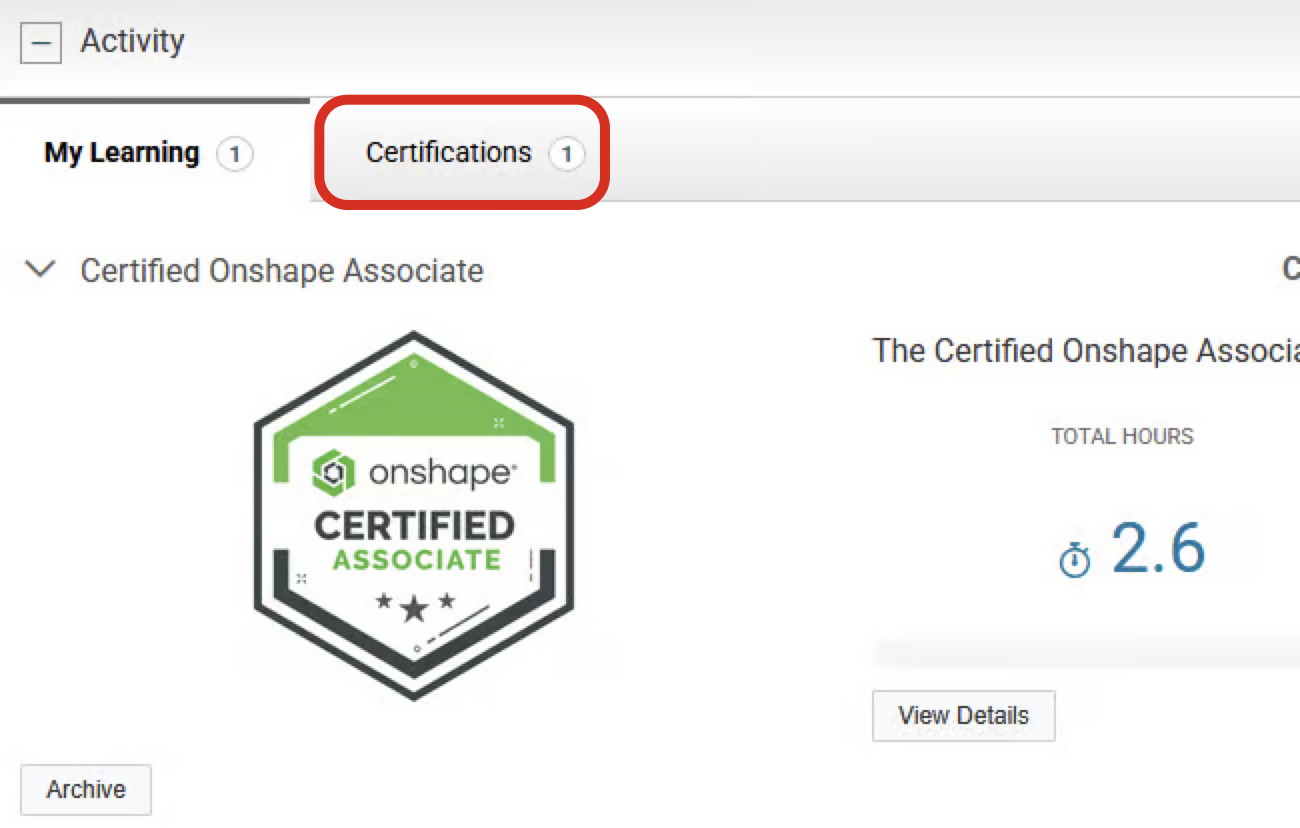Click the CERTIFIED text on badge
The height and width of the screenshot is (828, 1300).
pyautogui.click(x=414, y=525)
